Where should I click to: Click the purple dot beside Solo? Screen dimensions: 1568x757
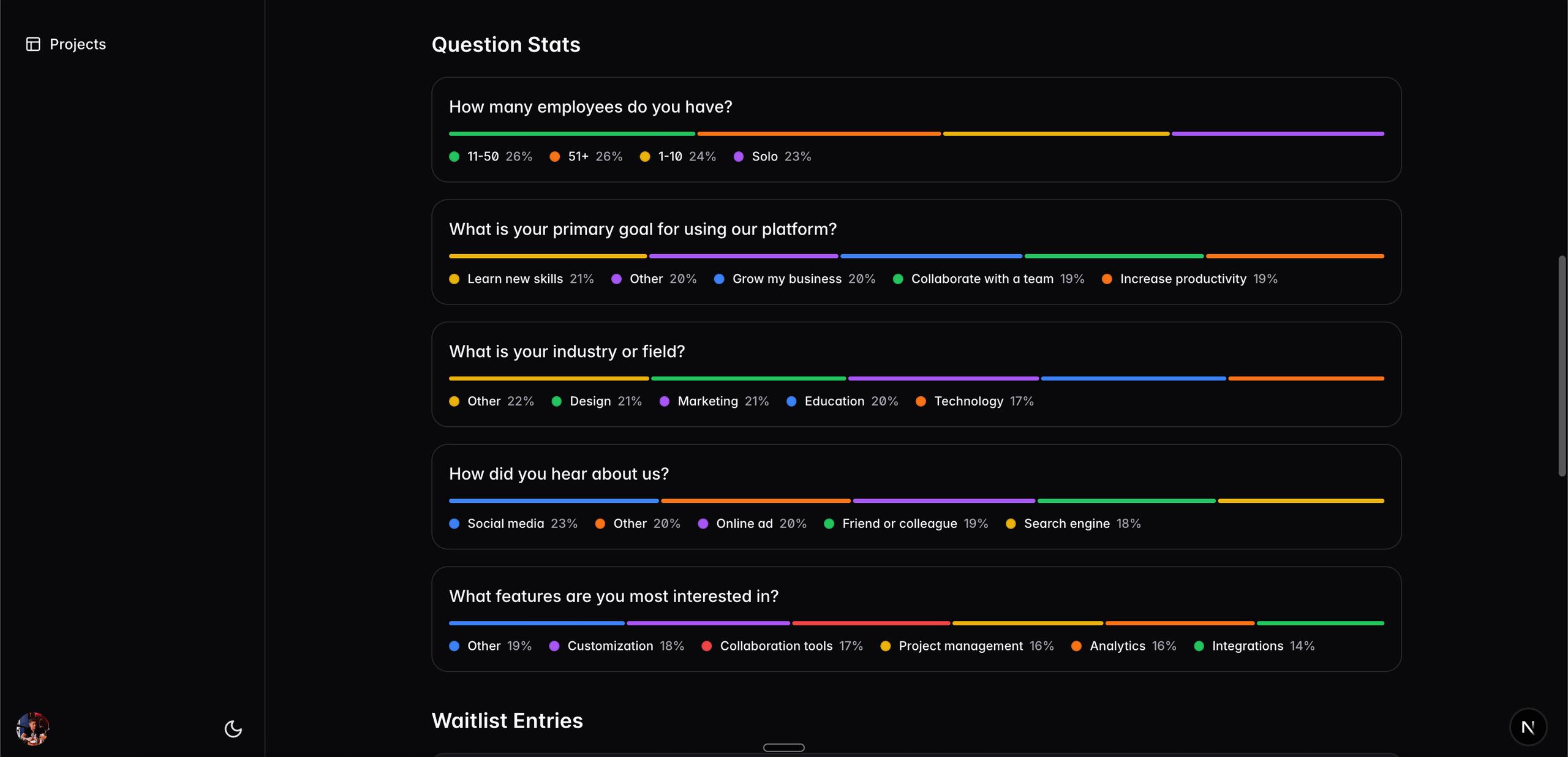[x=739, y=157]
